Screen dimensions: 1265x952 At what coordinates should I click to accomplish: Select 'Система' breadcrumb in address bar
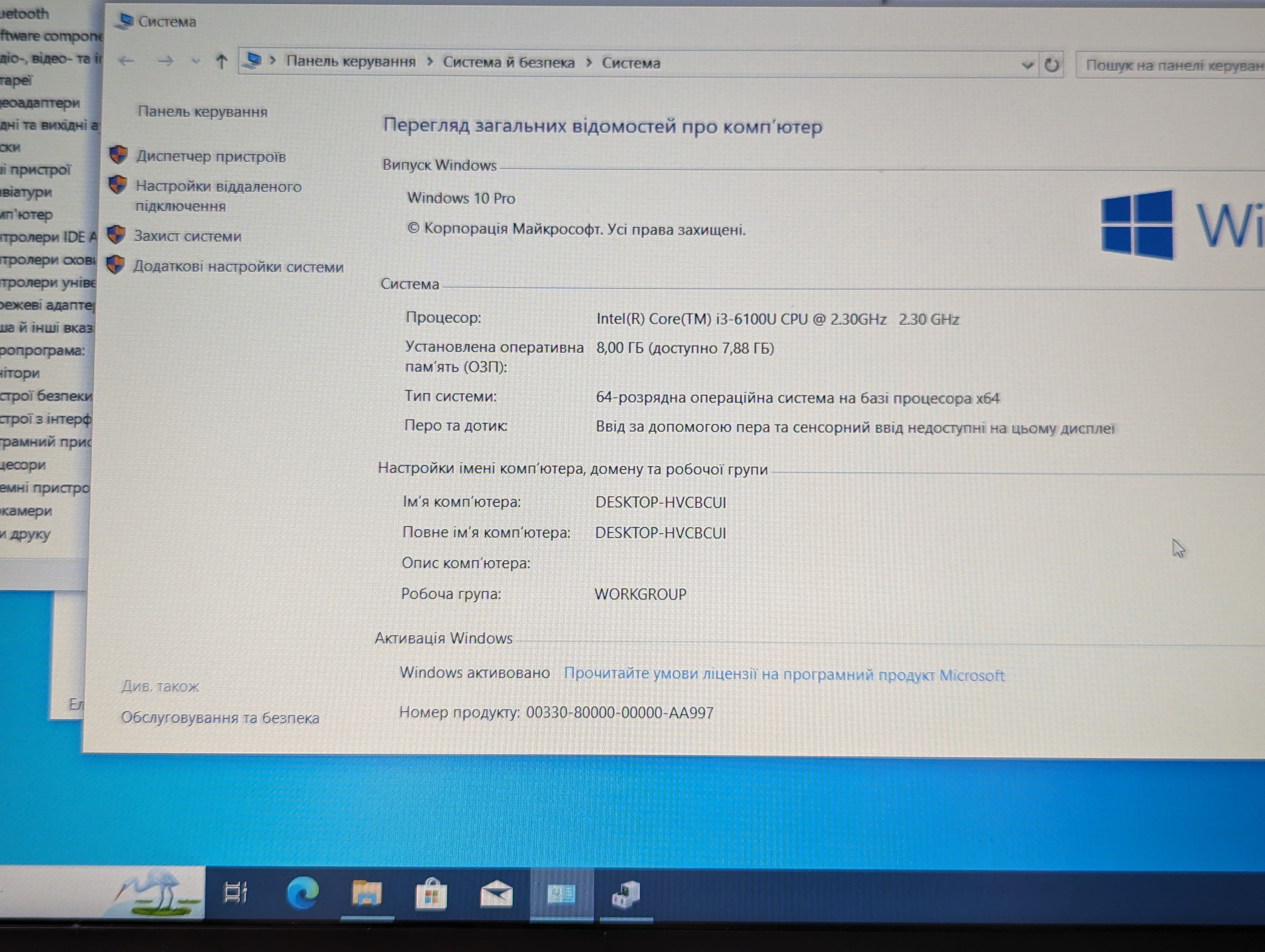tap(631, 63)
